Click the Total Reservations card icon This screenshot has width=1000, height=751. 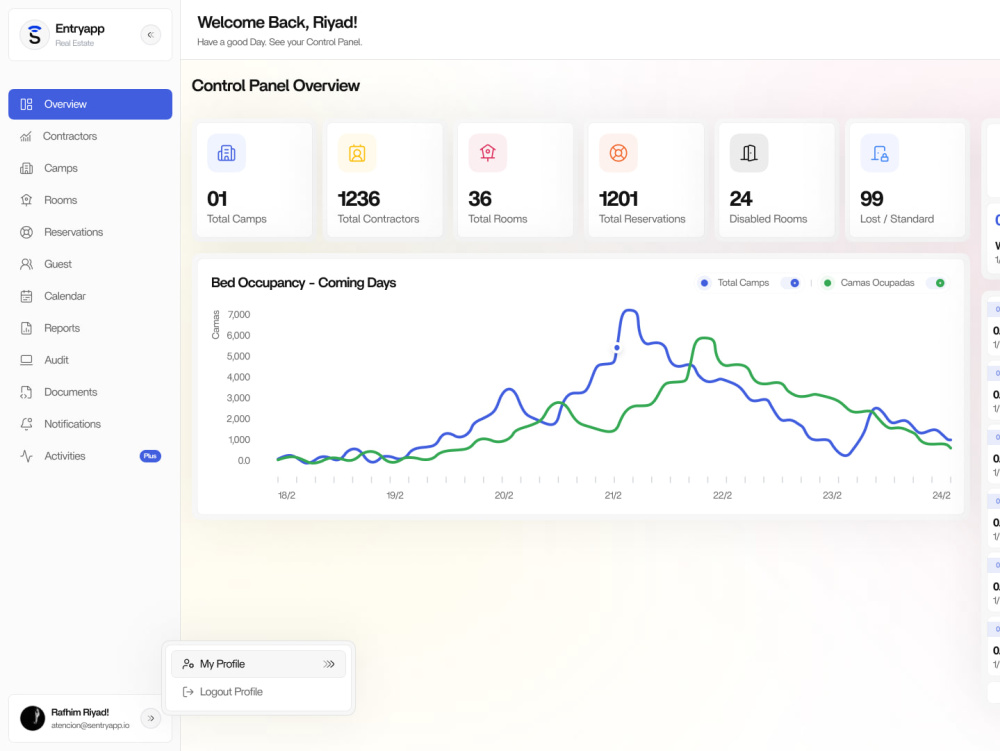pos(618,153)
